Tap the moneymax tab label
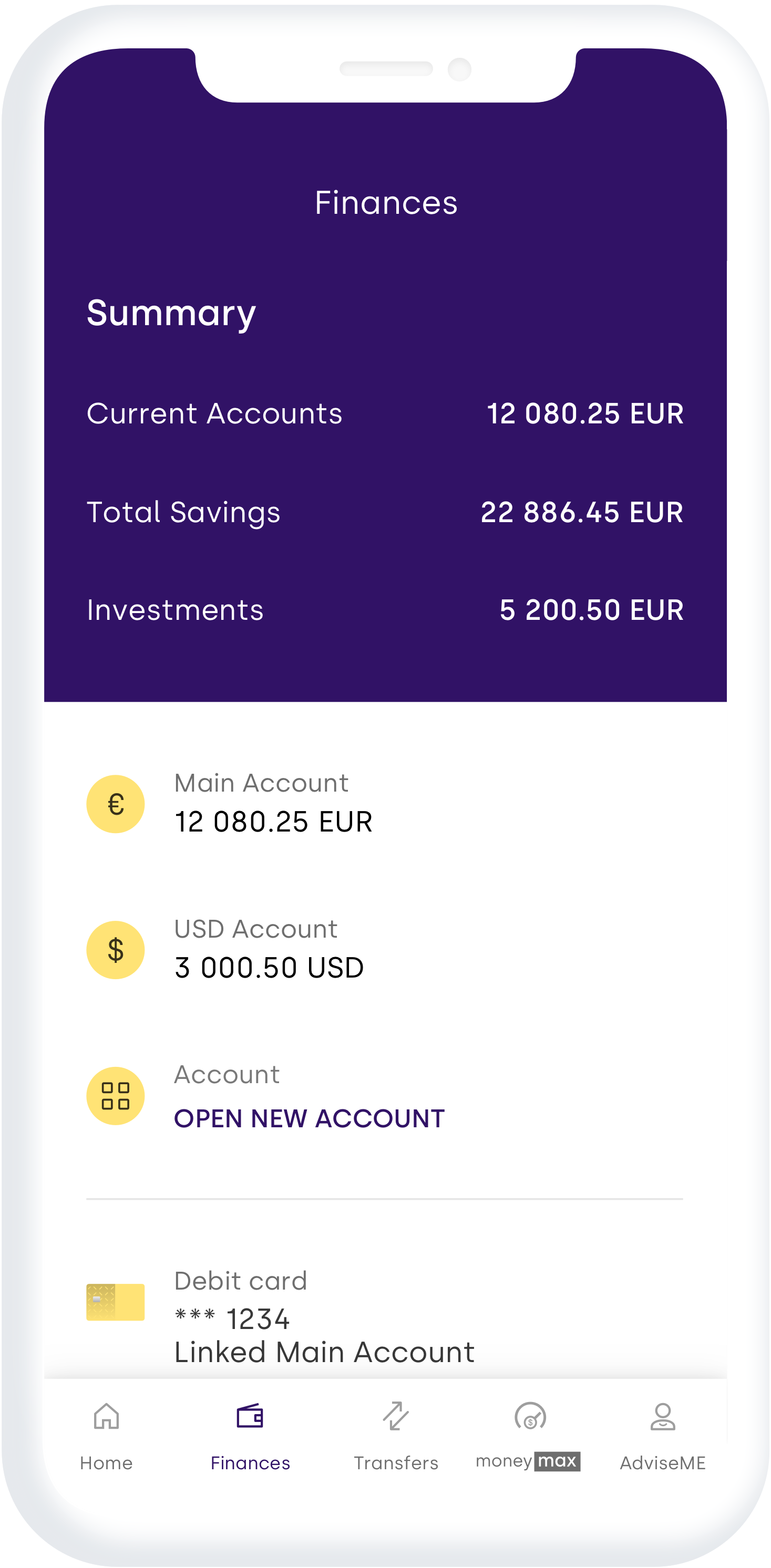This screenshot has width=771, height=1568. tap(528, 1461)
